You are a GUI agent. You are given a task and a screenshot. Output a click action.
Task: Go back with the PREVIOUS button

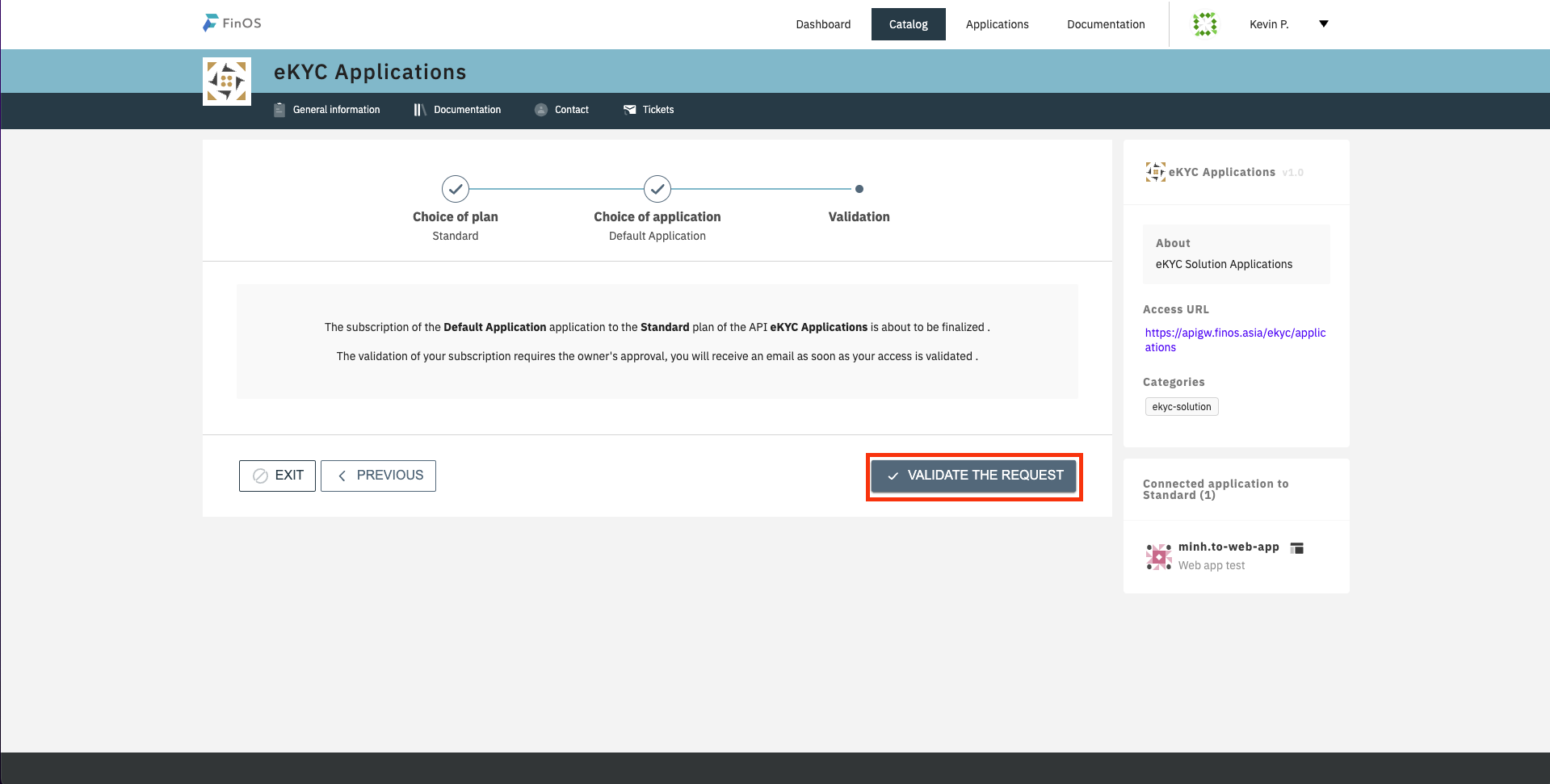pyautogui.click(x=378, y=476)
